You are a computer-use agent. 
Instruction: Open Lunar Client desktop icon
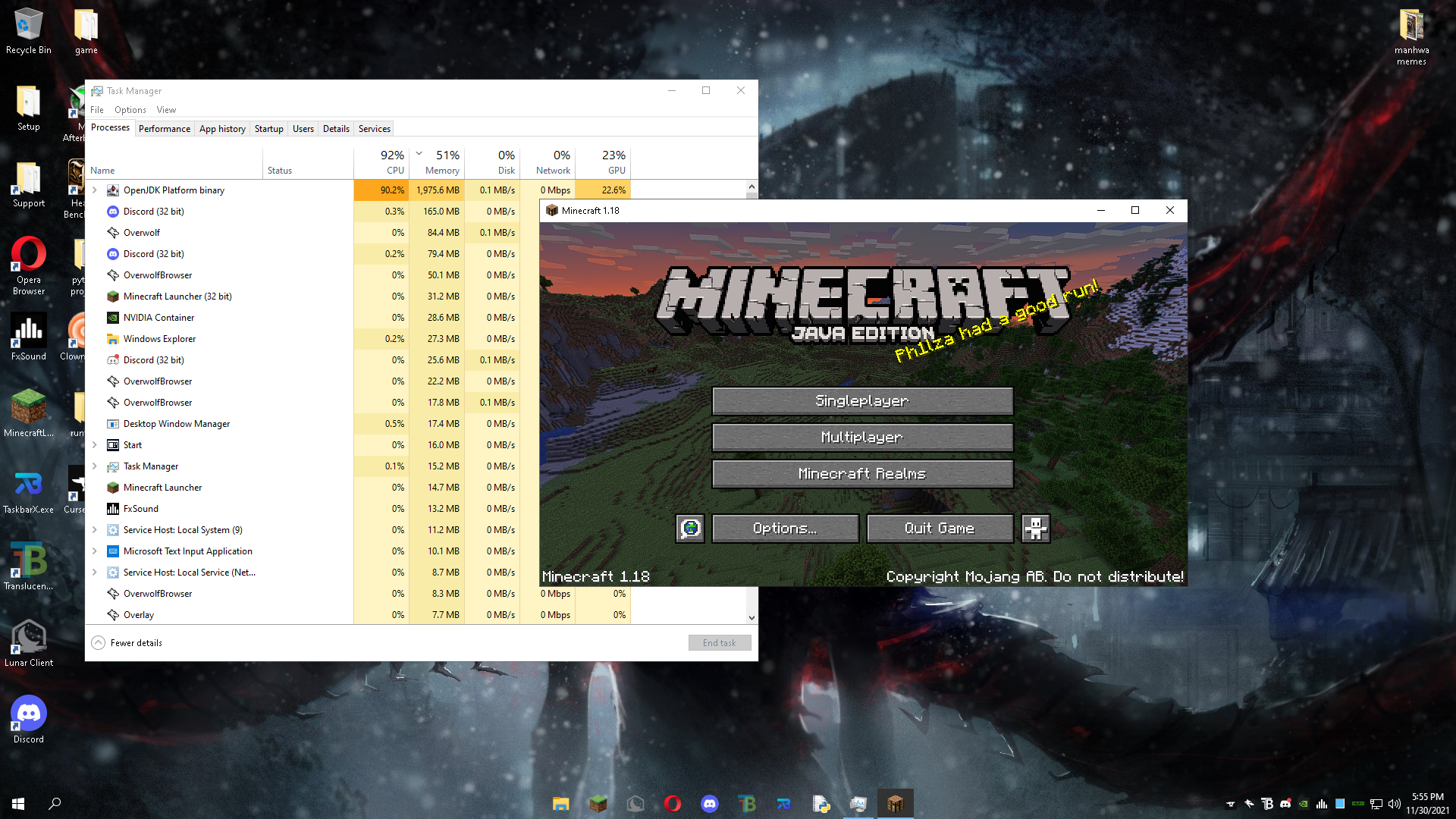click(29, 638)
